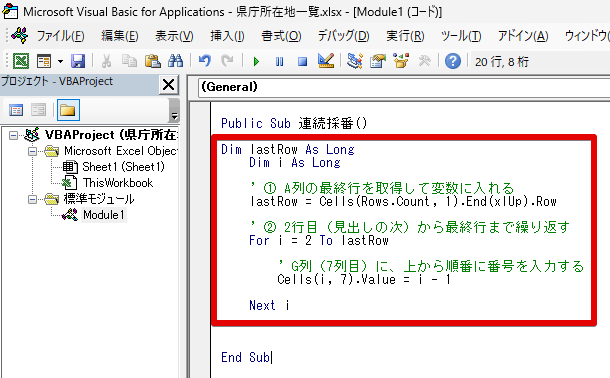
Task: Click the For i = 2 To lastRow line
Action: (319, 240)
